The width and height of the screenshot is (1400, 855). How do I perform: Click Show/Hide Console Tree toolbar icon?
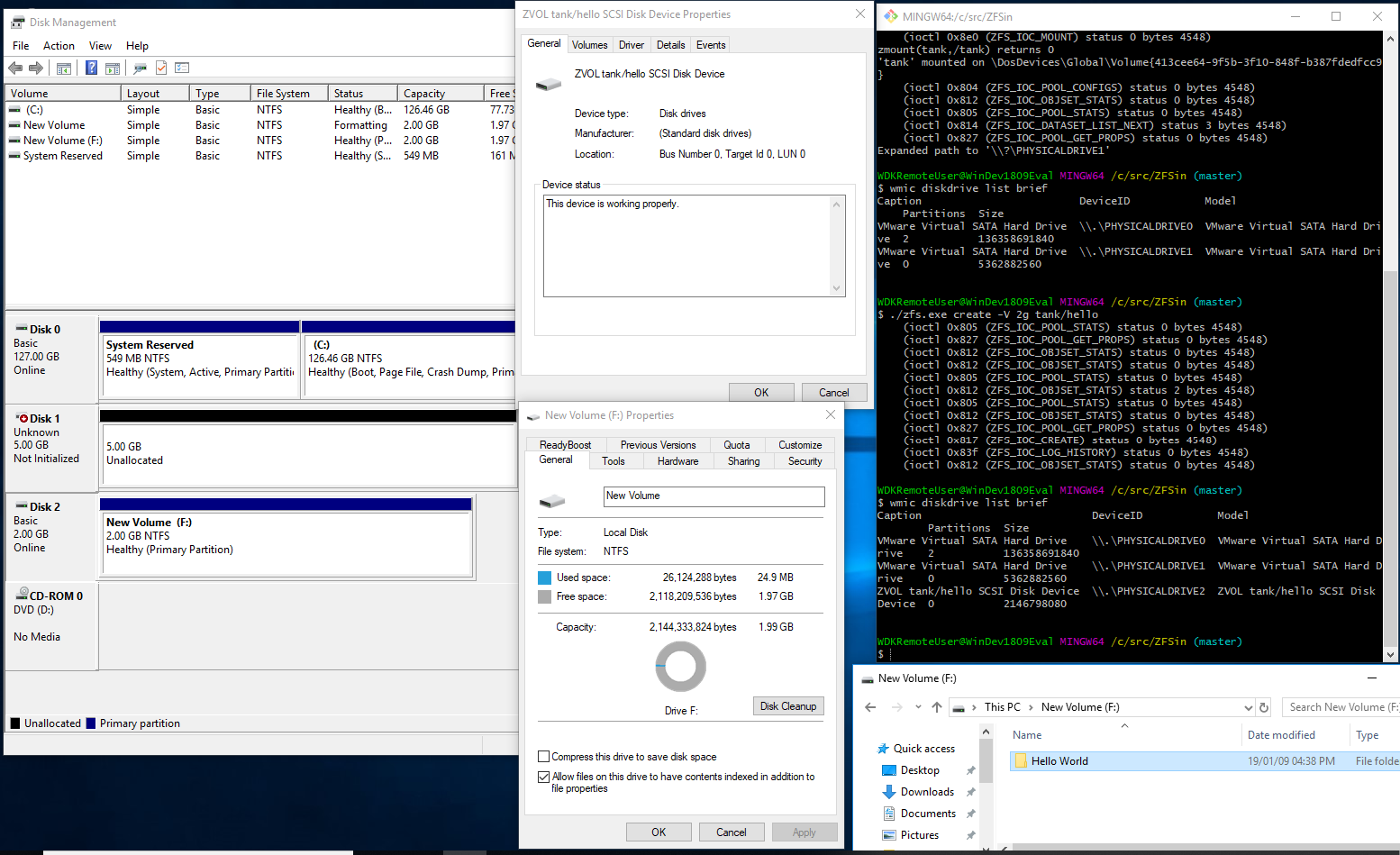pyautogui.click(x=64, y=68)
